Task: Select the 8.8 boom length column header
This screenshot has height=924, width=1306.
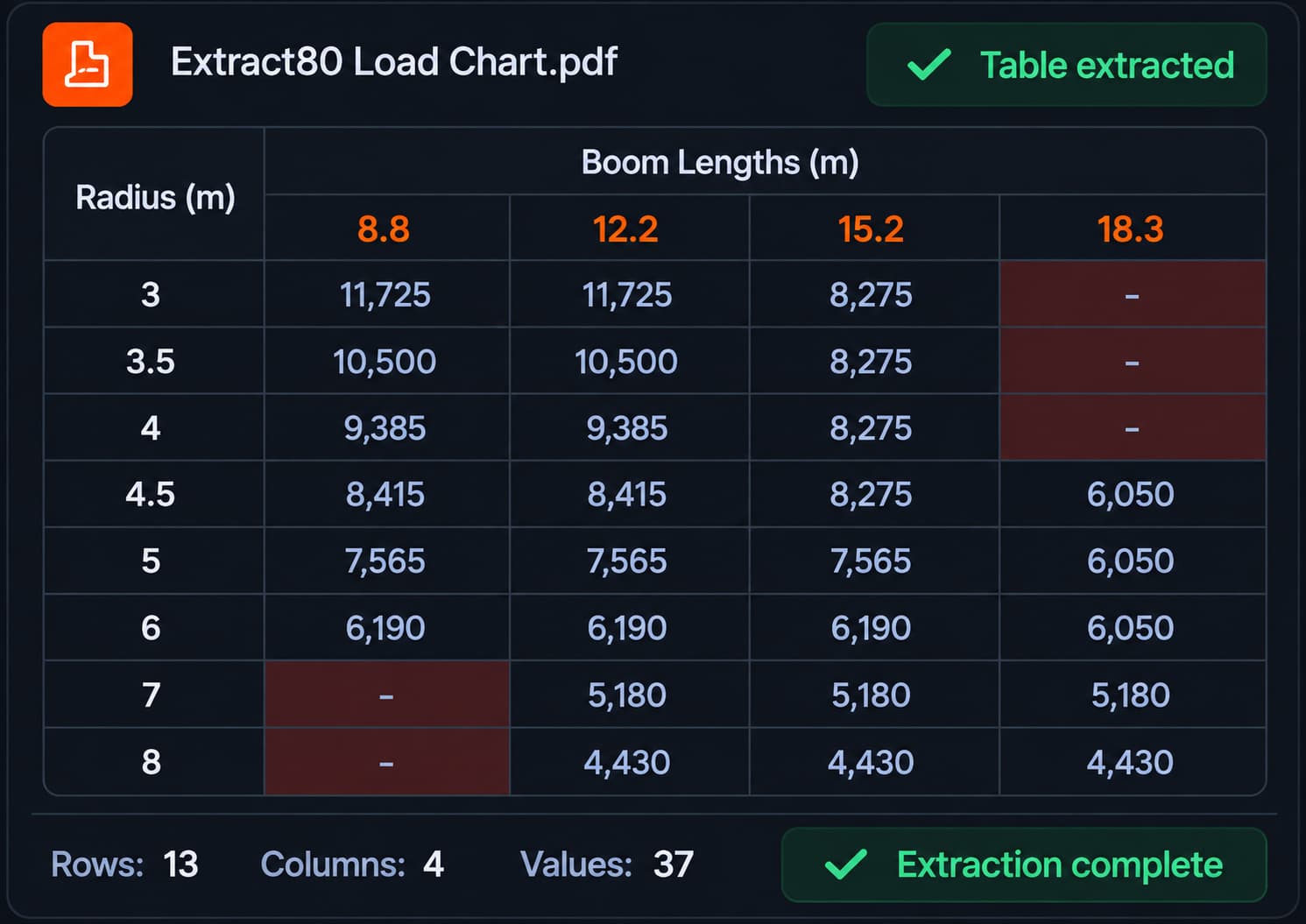Action: [x=384, y=229]
